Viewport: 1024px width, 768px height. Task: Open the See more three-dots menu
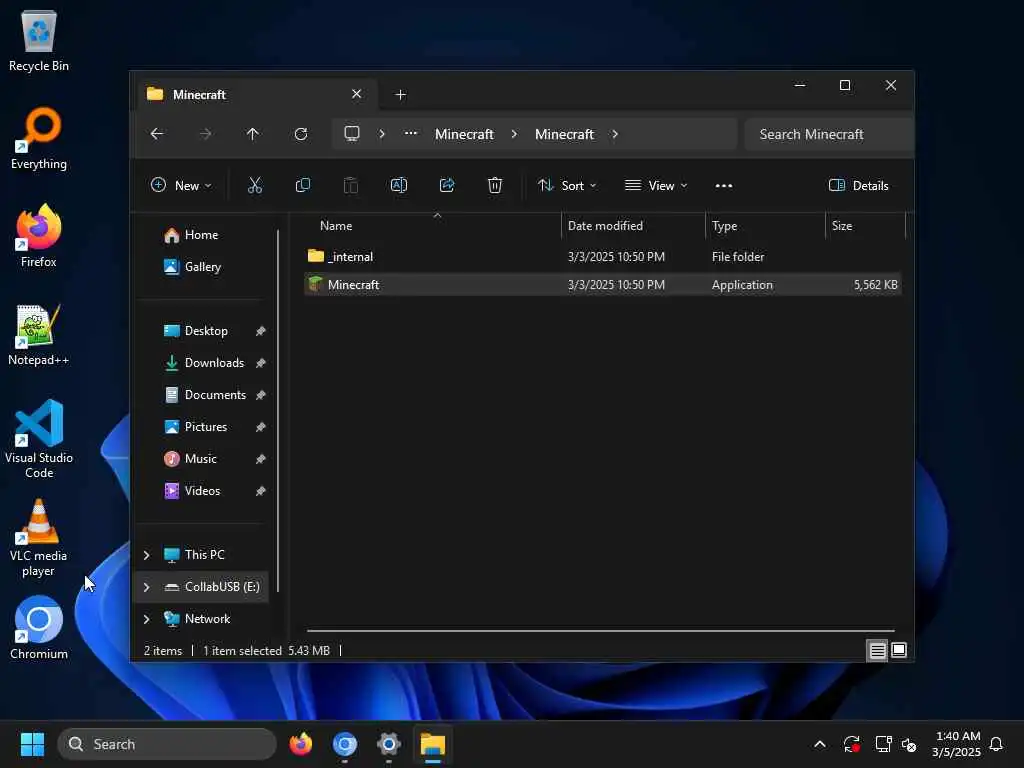pyautogui.click(x=724, y=185)
